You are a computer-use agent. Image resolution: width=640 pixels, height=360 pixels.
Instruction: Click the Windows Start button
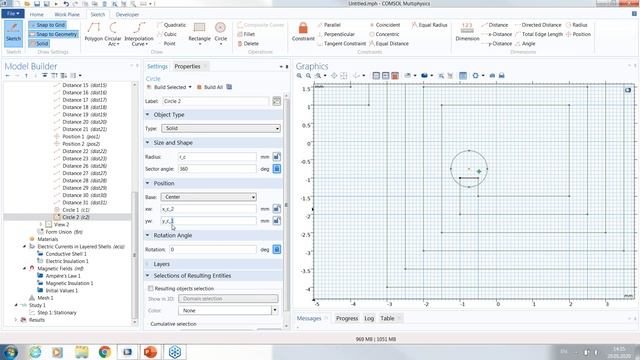[10, 352]
